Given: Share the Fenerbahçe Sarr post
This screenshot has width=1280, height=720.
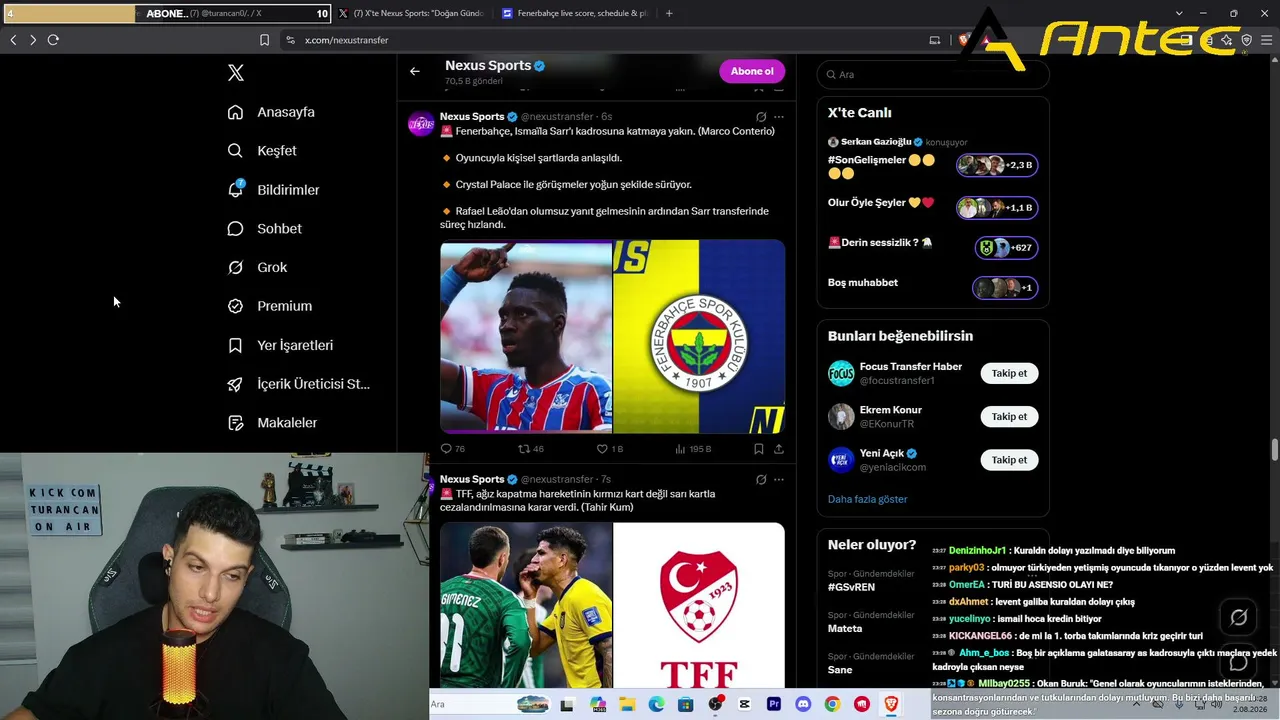Looking at the screenshot, I should pyautogui.click(x=779, y=449).
